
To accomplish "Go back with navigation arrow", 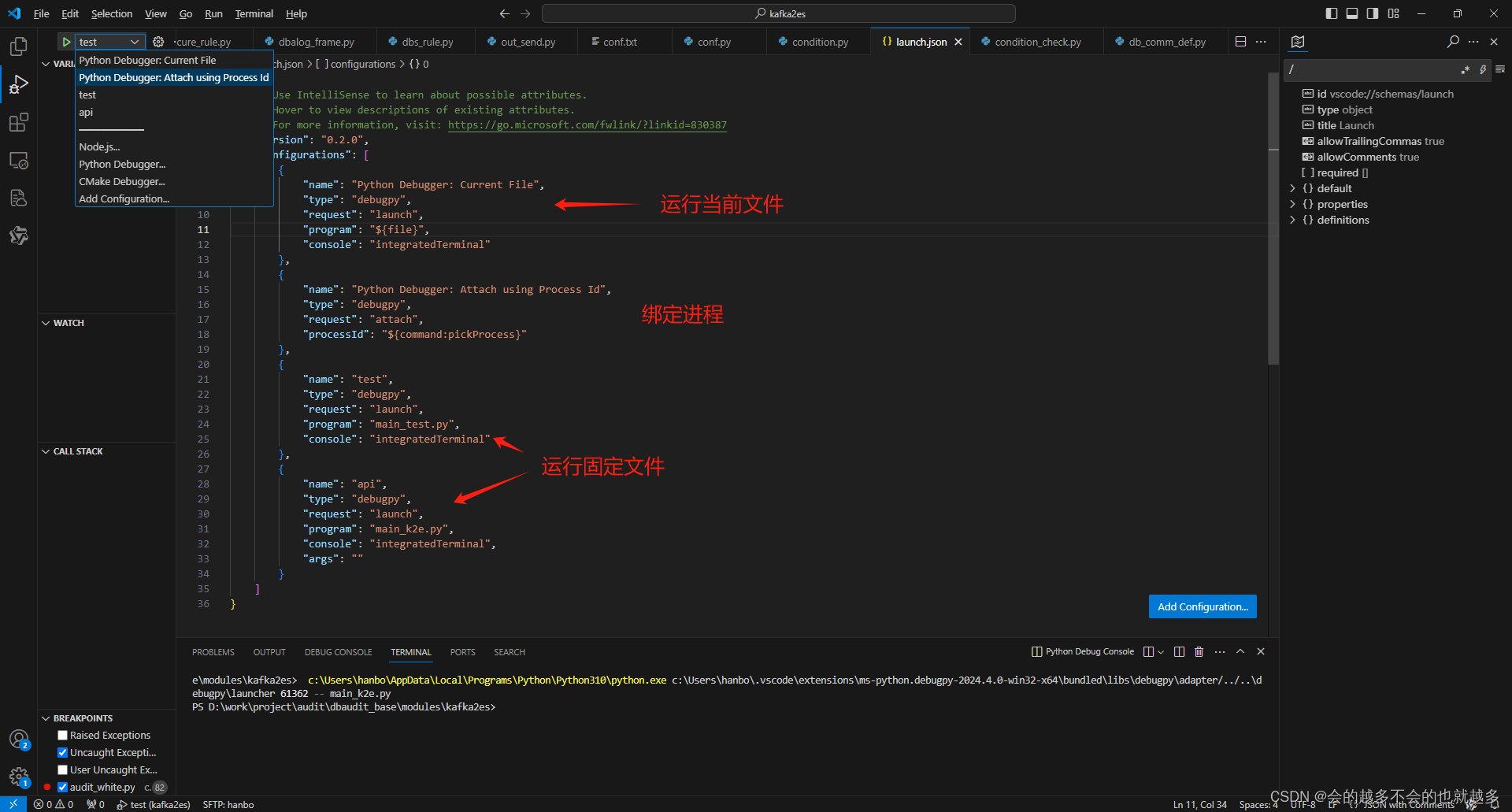I will tap(505, 13).
